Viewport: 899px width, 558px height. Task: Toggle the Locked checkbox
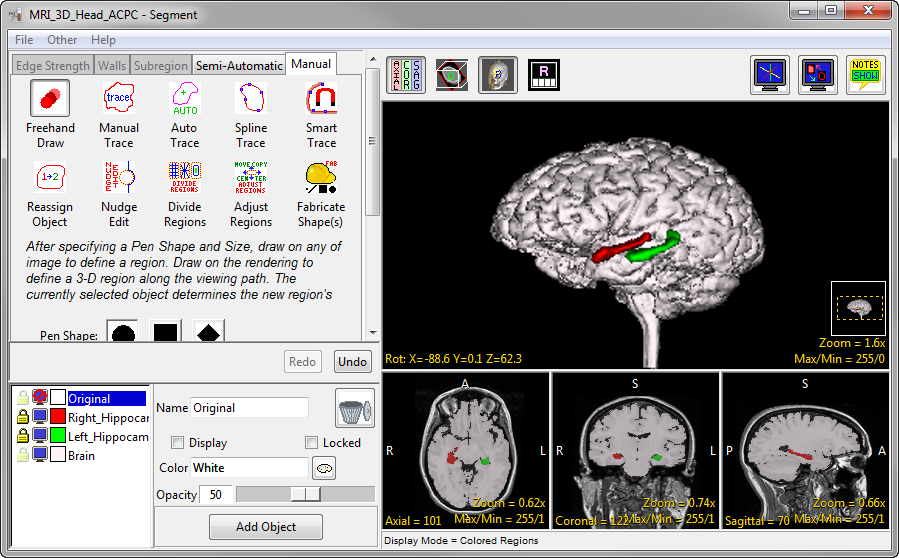(311, 443)
